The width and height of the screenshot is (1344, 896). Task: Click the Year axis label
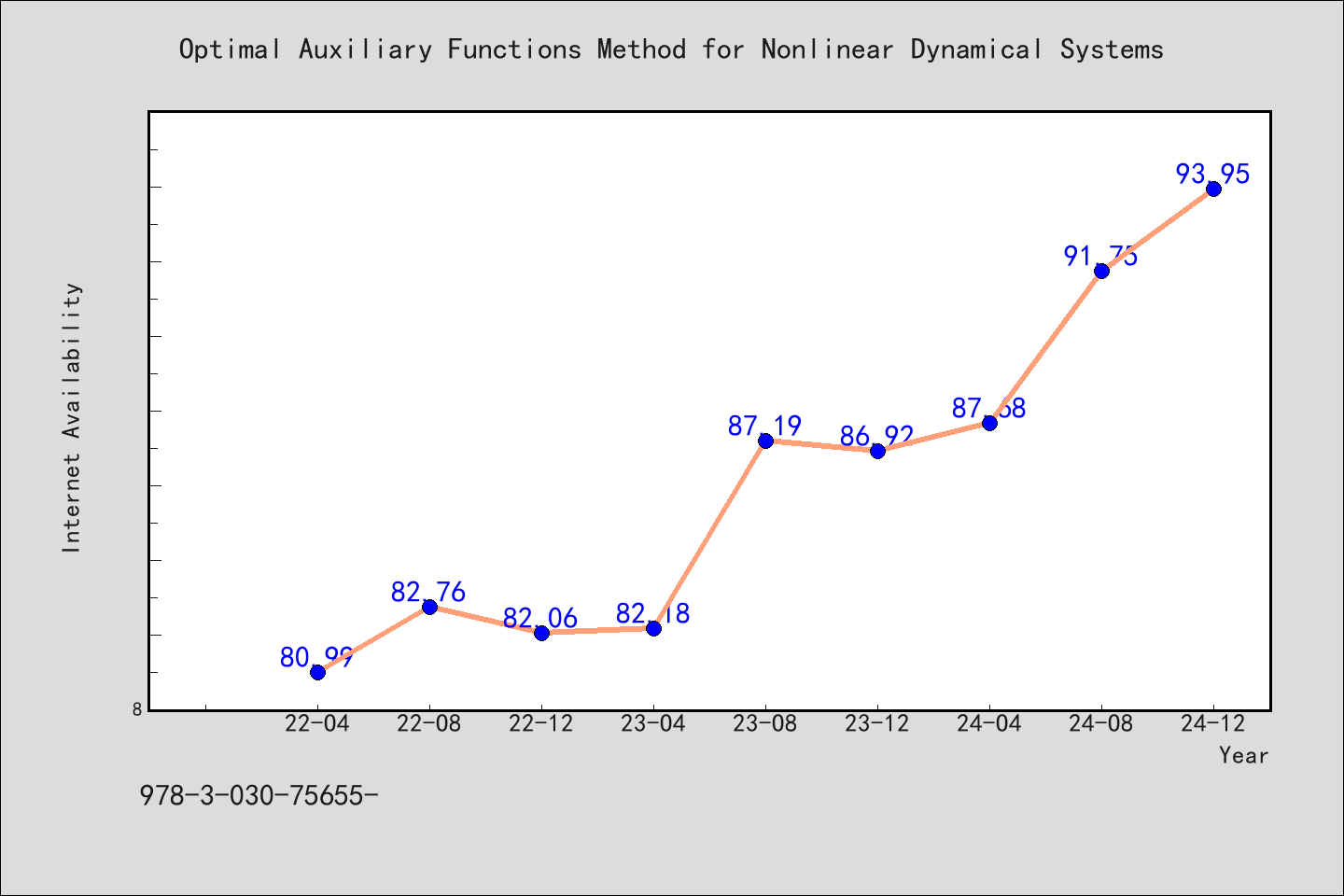tap(1243, 756)
